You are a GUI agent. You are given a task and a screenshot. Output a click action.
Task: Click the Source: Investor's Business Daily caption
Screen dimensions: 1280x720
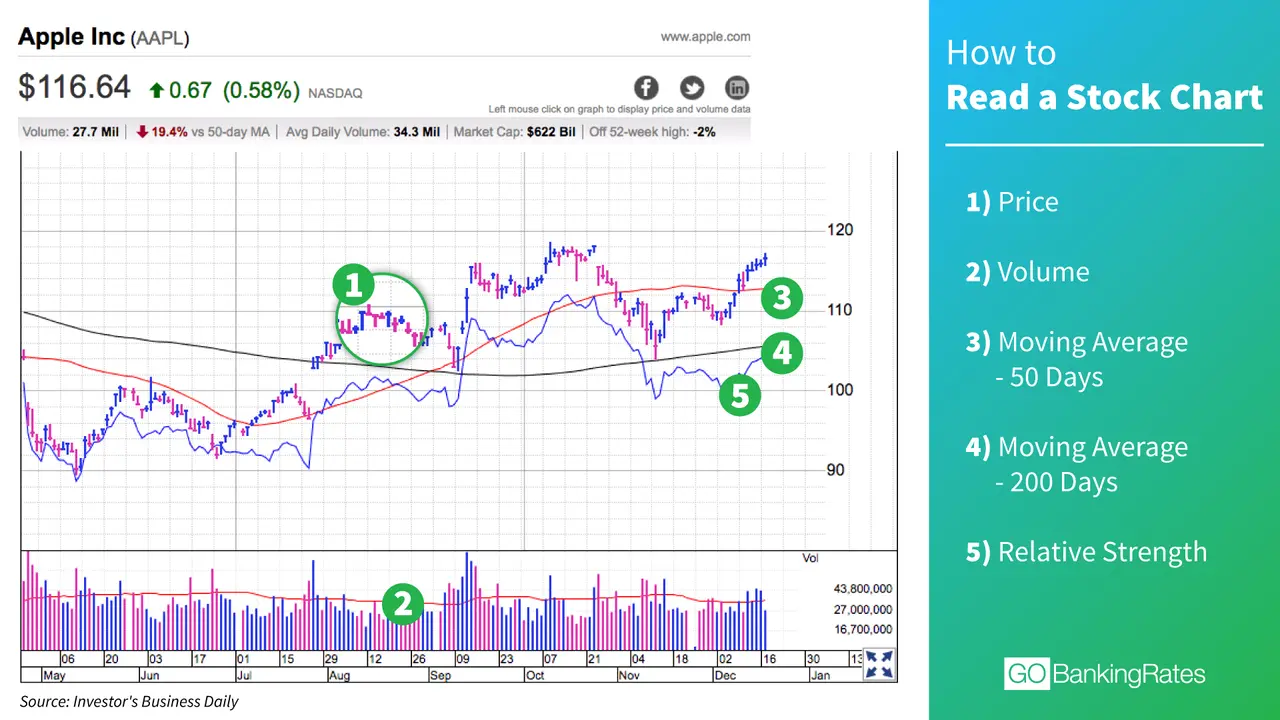[129, 701]
